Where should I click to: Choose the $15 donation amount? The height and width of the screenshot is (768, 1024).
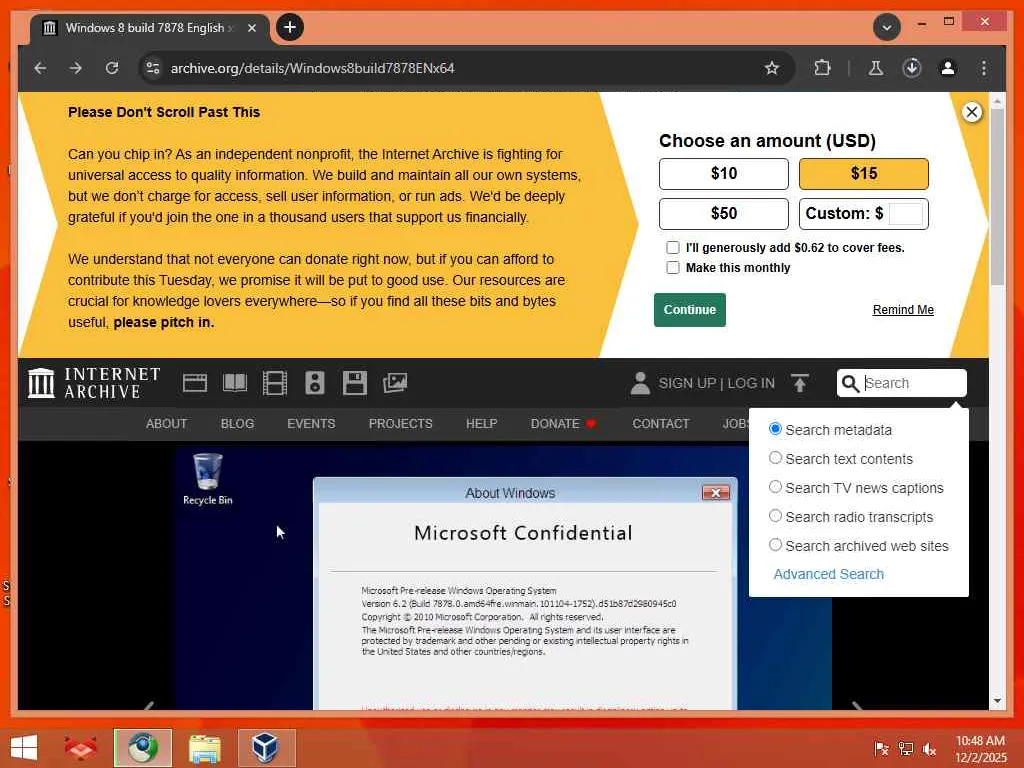pyautogui.click(x=863, y=174)
